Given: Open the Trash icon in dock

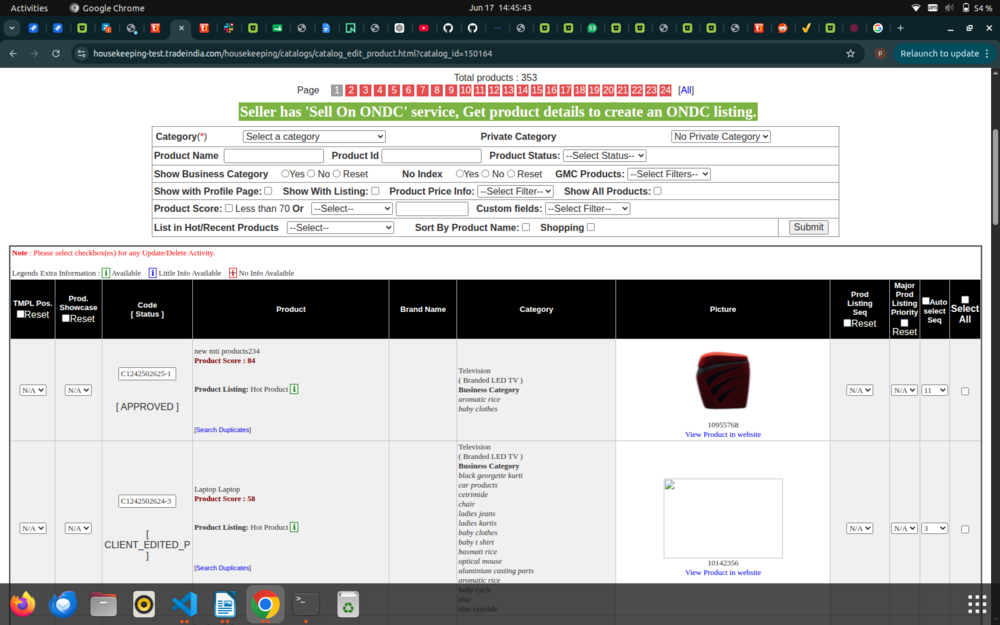Looking at the screenshot, I should 348,604.
